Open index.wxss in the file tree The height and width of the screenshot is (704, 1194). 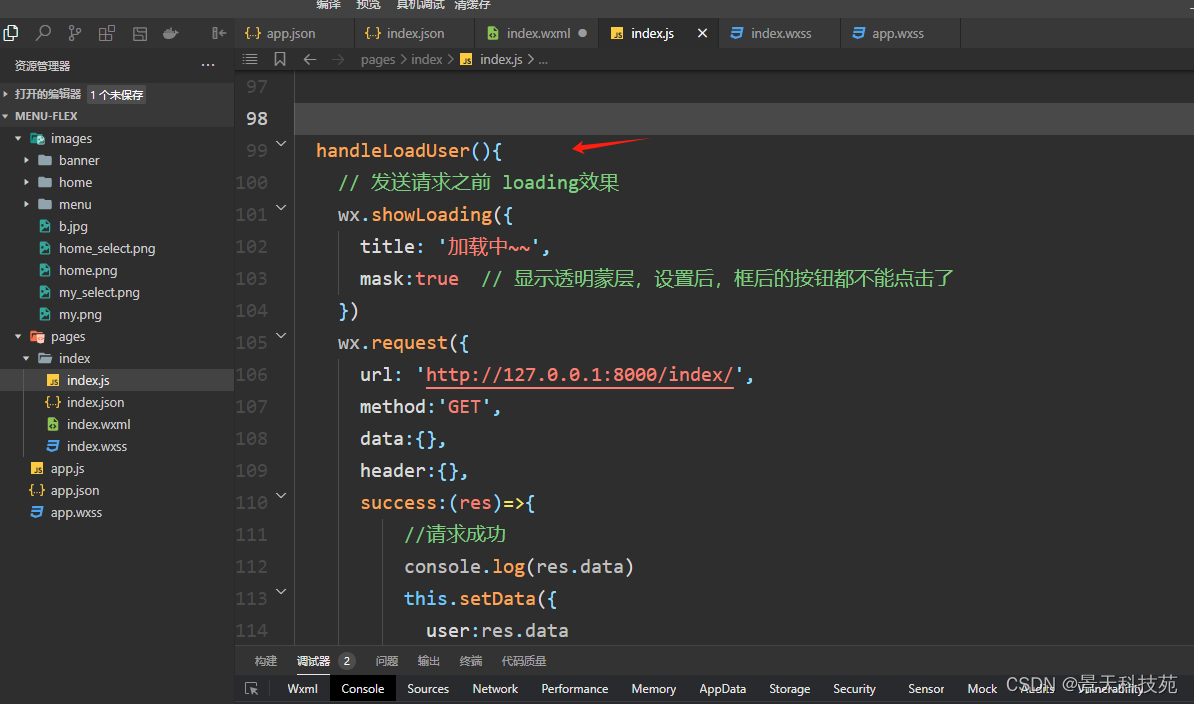pos(97,447)
